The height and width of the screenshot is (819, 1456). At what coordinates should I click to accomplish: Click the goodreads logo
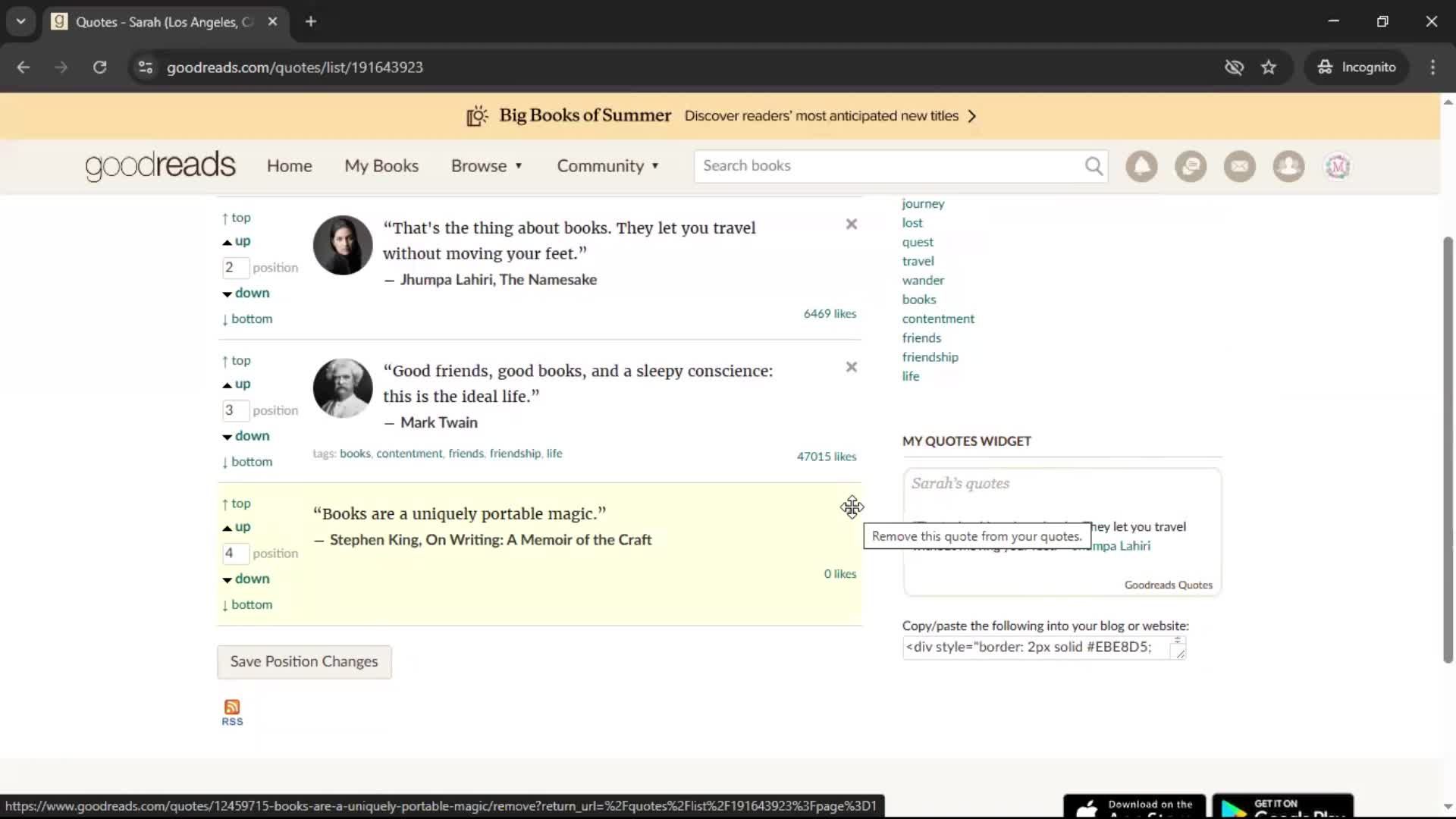click(x=161, y=166)
